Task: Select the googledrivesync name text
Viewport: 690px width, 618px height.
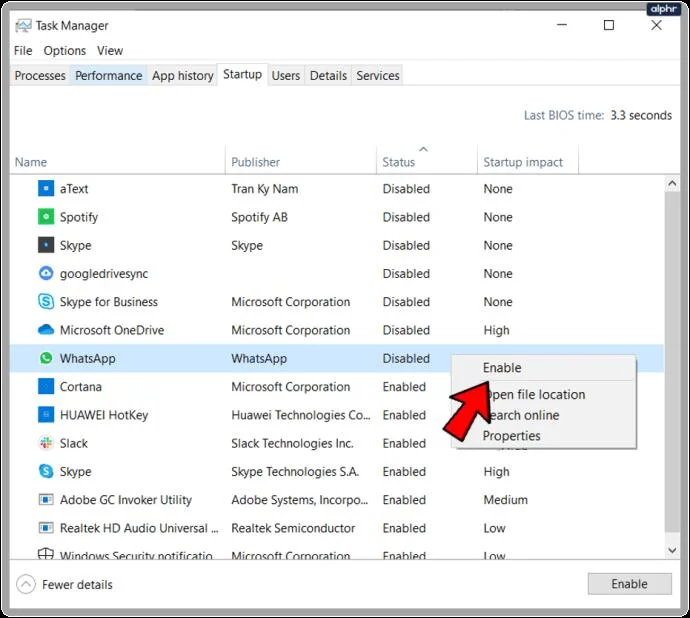Action: coord(104,274)
